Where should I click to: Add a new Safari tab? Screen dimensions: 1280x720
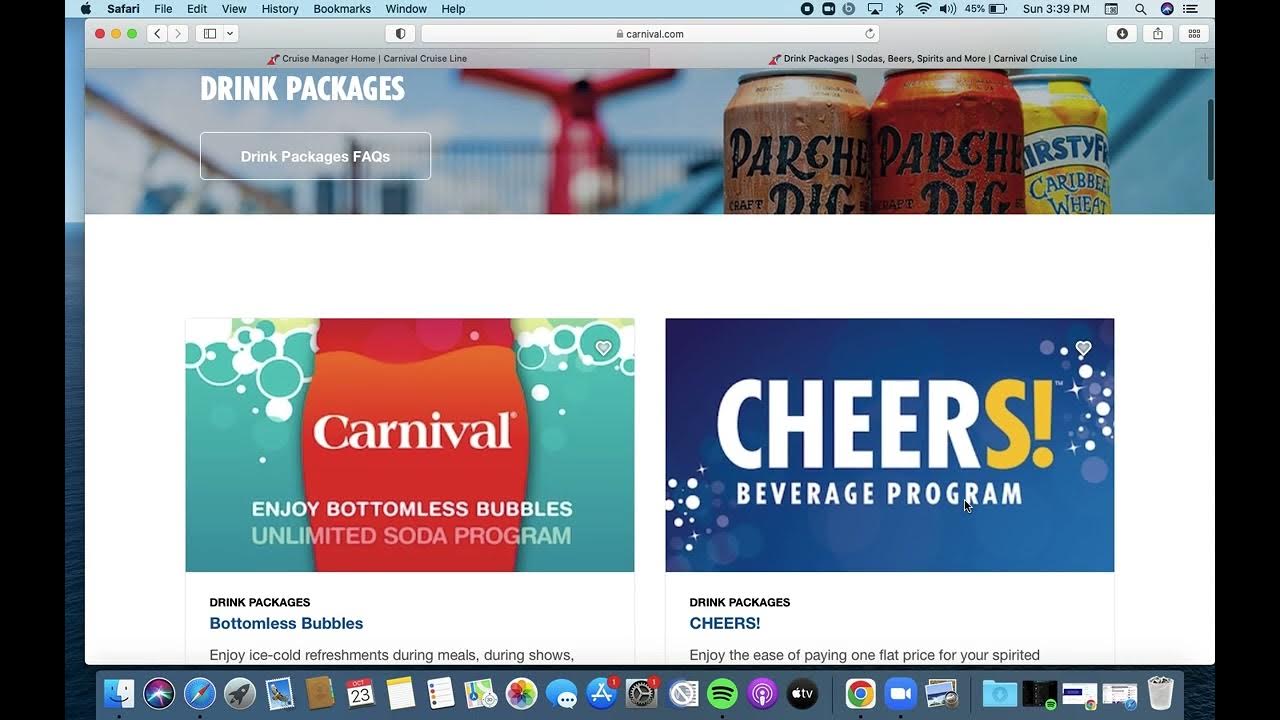[x=1204, y=58]
